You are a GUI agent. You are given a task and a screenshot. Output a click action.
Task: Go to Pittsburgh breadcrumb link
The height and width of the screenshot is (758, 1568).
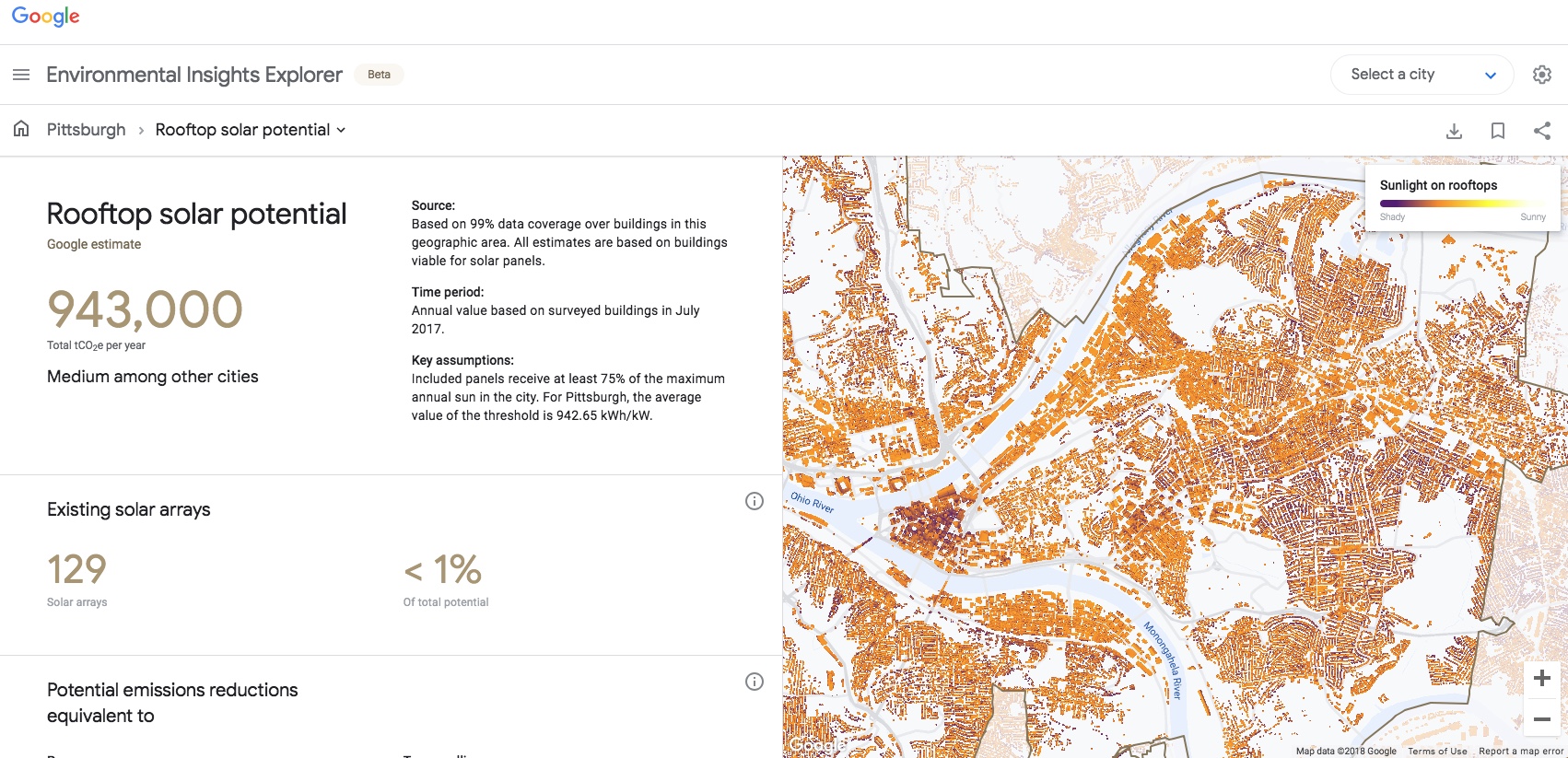[x=87, y=130]
